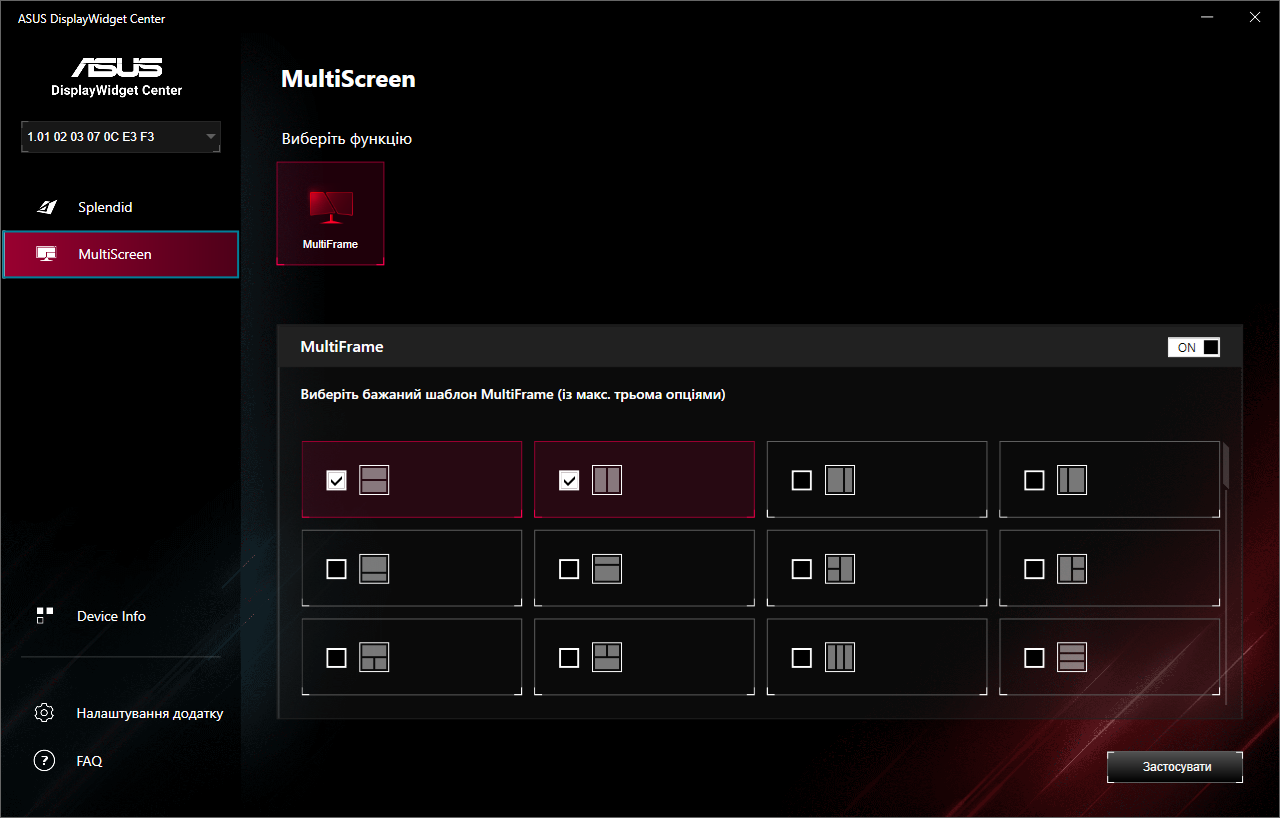Screen dimensions: 1280x818
Task: Check the three horizontal rows template box
Action: pyautogui.click(x=1034, y=658)
